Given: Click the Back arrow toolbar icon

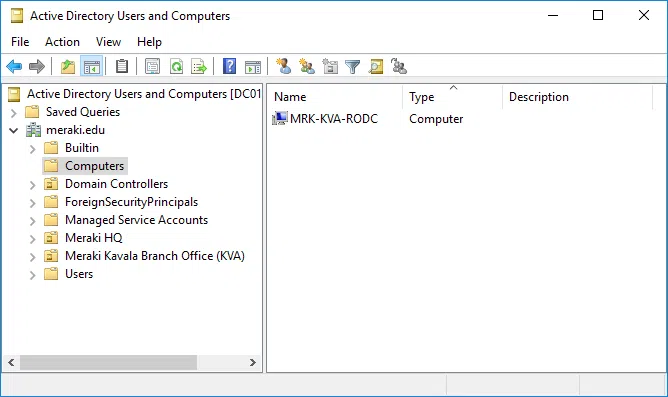Looking at the screenshot, I should point(14,66).
